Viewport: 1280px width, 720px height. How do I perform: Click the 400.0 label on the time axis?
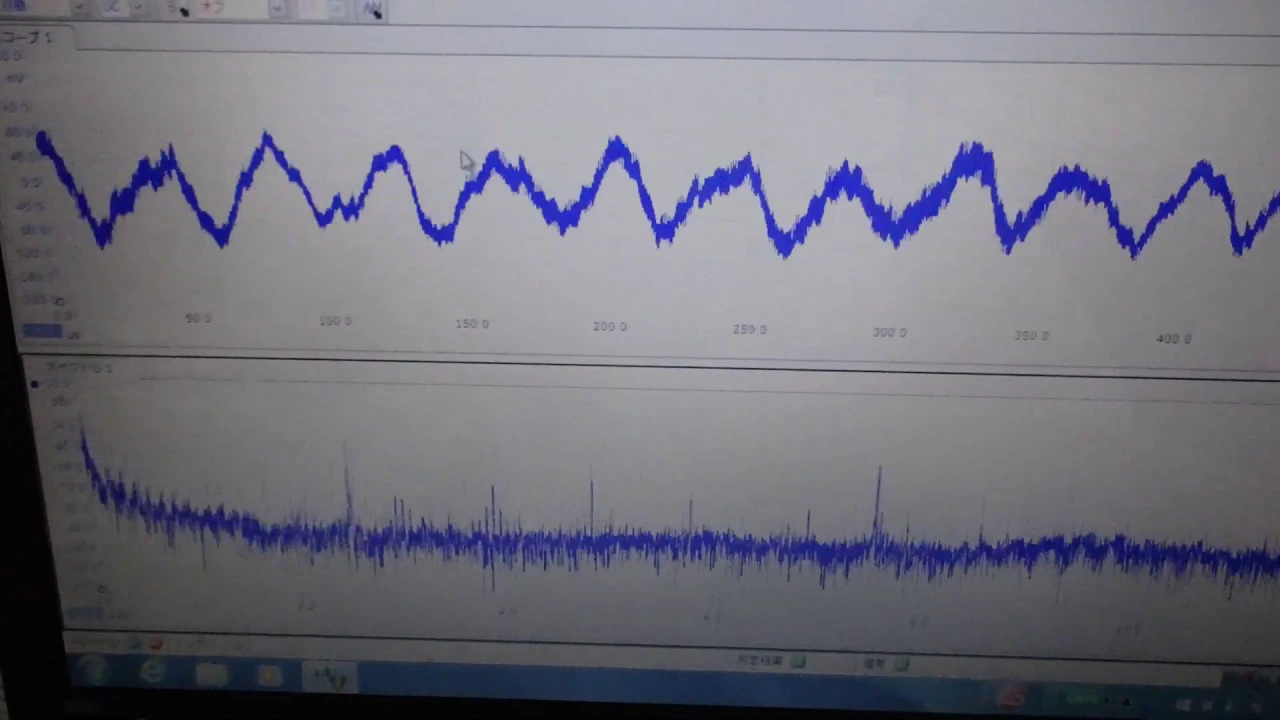(1174, 339)
